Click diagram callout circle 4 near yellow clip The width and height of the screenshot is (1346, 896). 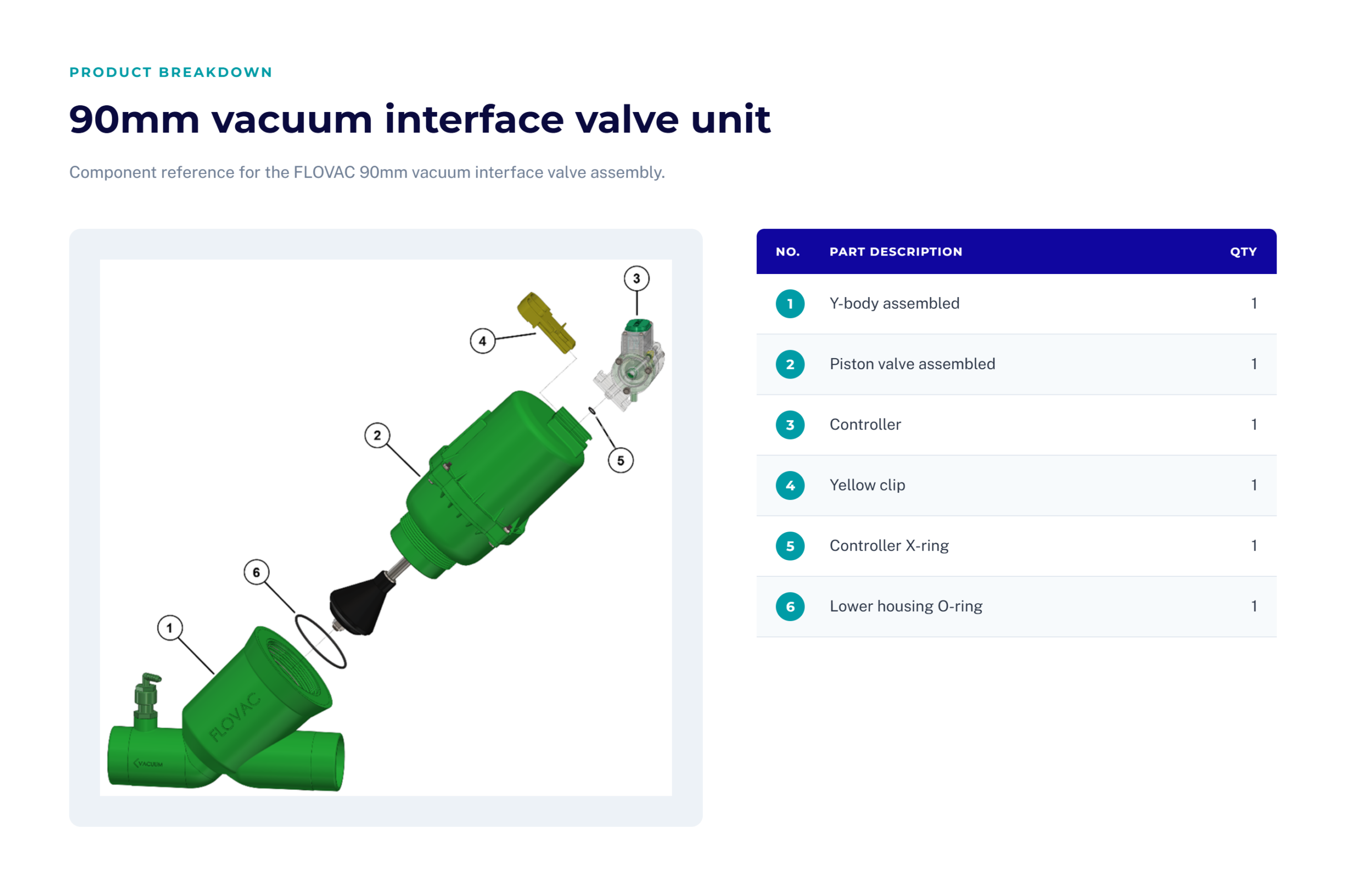[483, 341]
